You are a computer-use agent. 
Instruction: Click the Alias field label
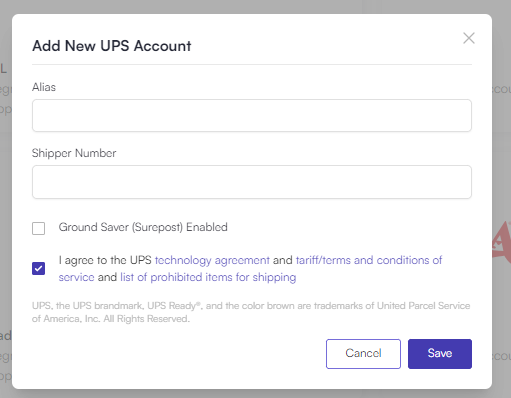pos(44,87)
